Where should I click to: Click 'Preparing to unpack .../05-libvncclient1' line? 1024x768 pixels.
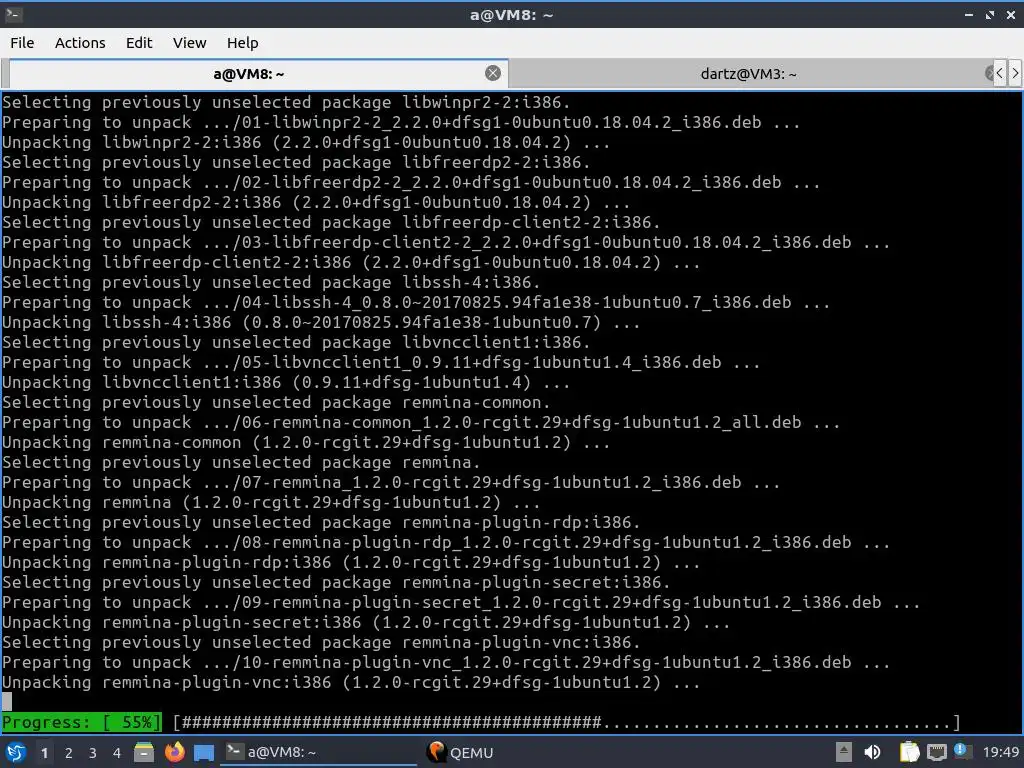381,362
